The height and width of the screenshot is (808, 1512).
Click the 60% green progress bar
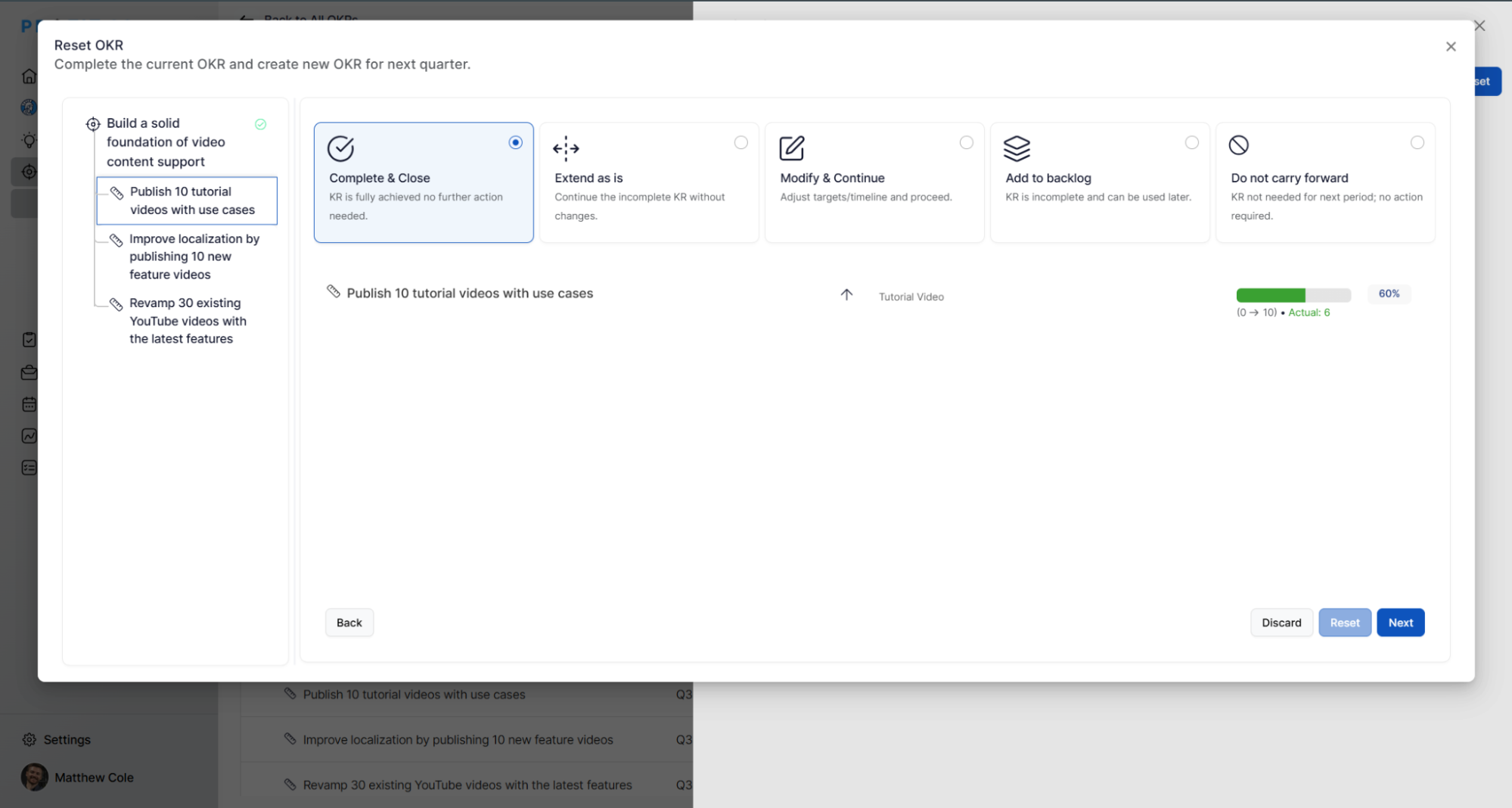click(1293, 295)
